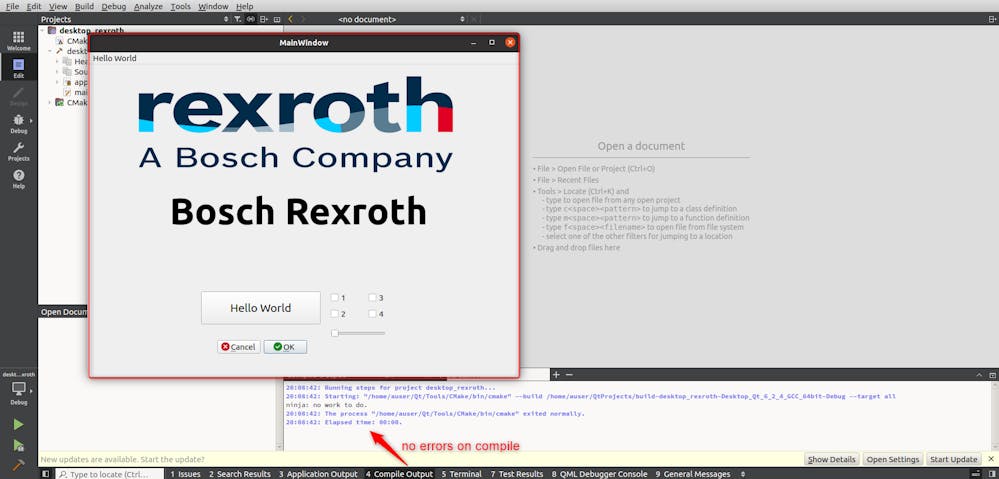Screen dimensions: 999x479
Task: Expand the CMake Modules node
Action: [50, 103]
